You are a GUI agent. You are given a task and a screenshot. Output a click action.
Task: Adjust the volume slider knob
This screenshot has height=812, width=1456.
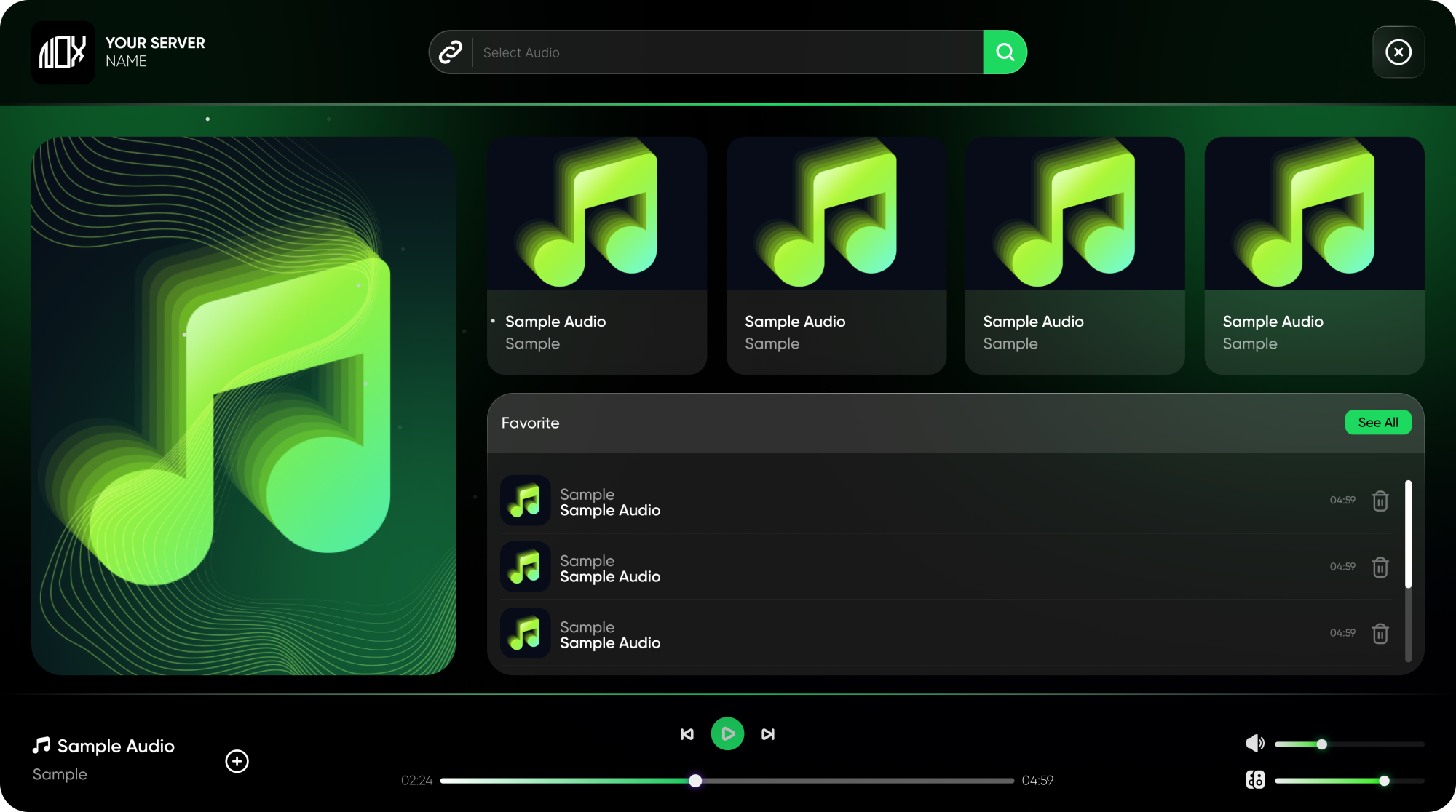pos(1322,744)
